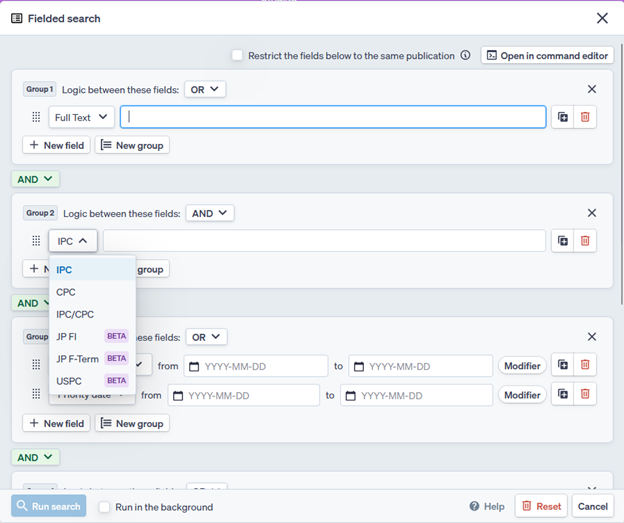This screenshot has width=624, height=523.
Task: Click the duplicate icon in Group 1 row
Action: (563, 117)
